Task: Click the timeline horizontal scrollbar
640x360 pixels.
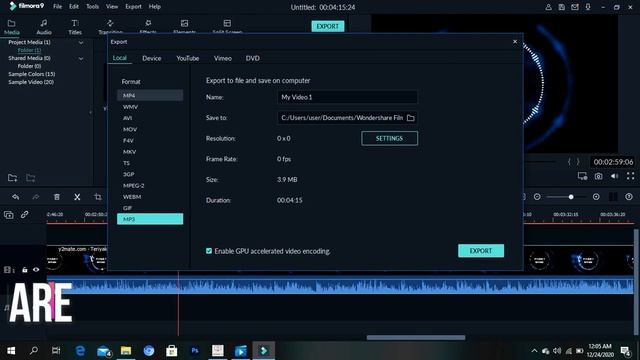Action: 416,338
